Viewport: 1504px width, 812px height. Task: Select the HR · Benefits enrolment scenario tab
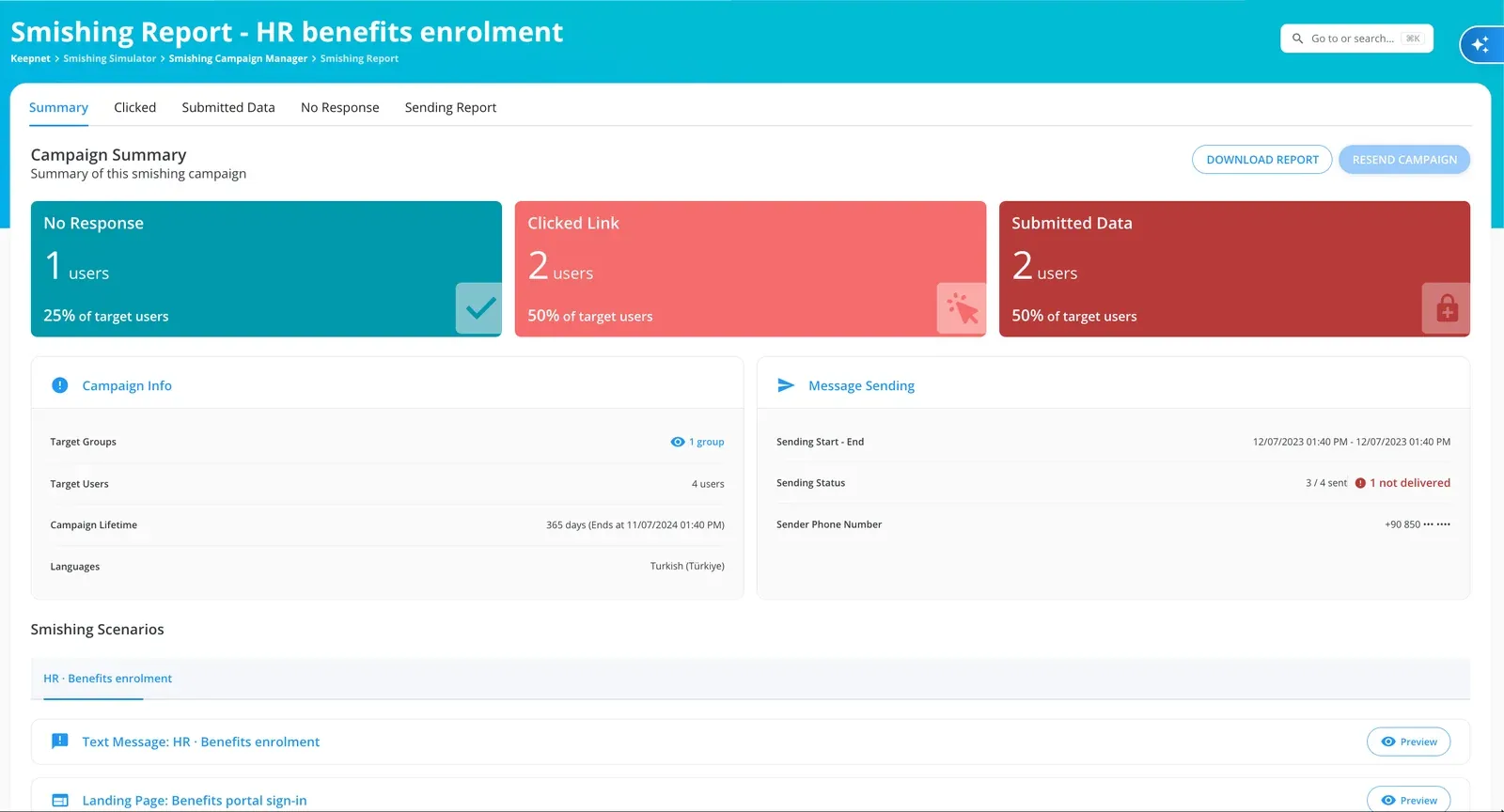pos(107,679)
